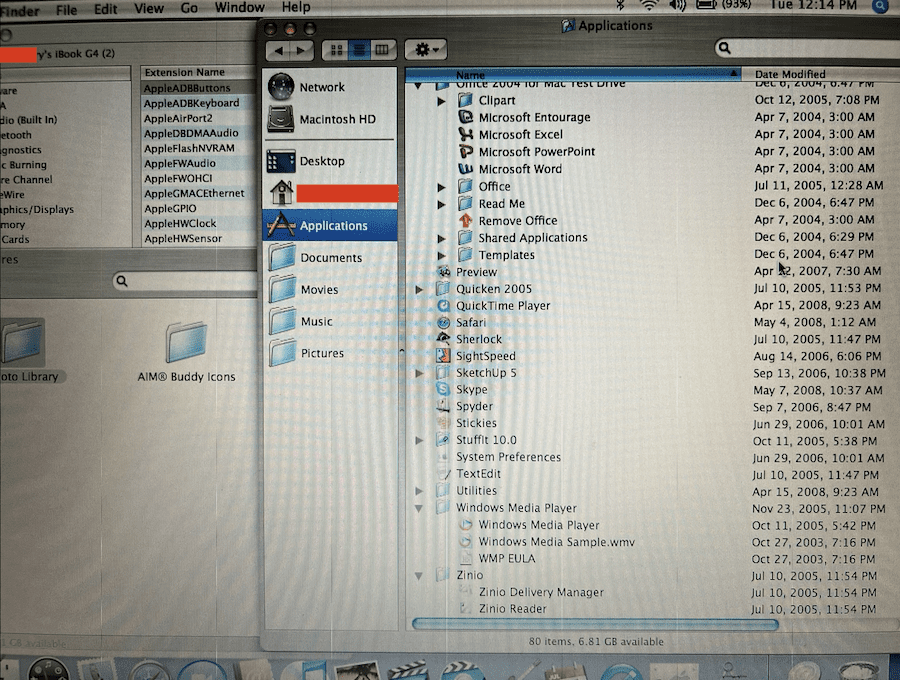Expand the SketchUp 5 folder
The image size is (900, 680).
(420, 373)
